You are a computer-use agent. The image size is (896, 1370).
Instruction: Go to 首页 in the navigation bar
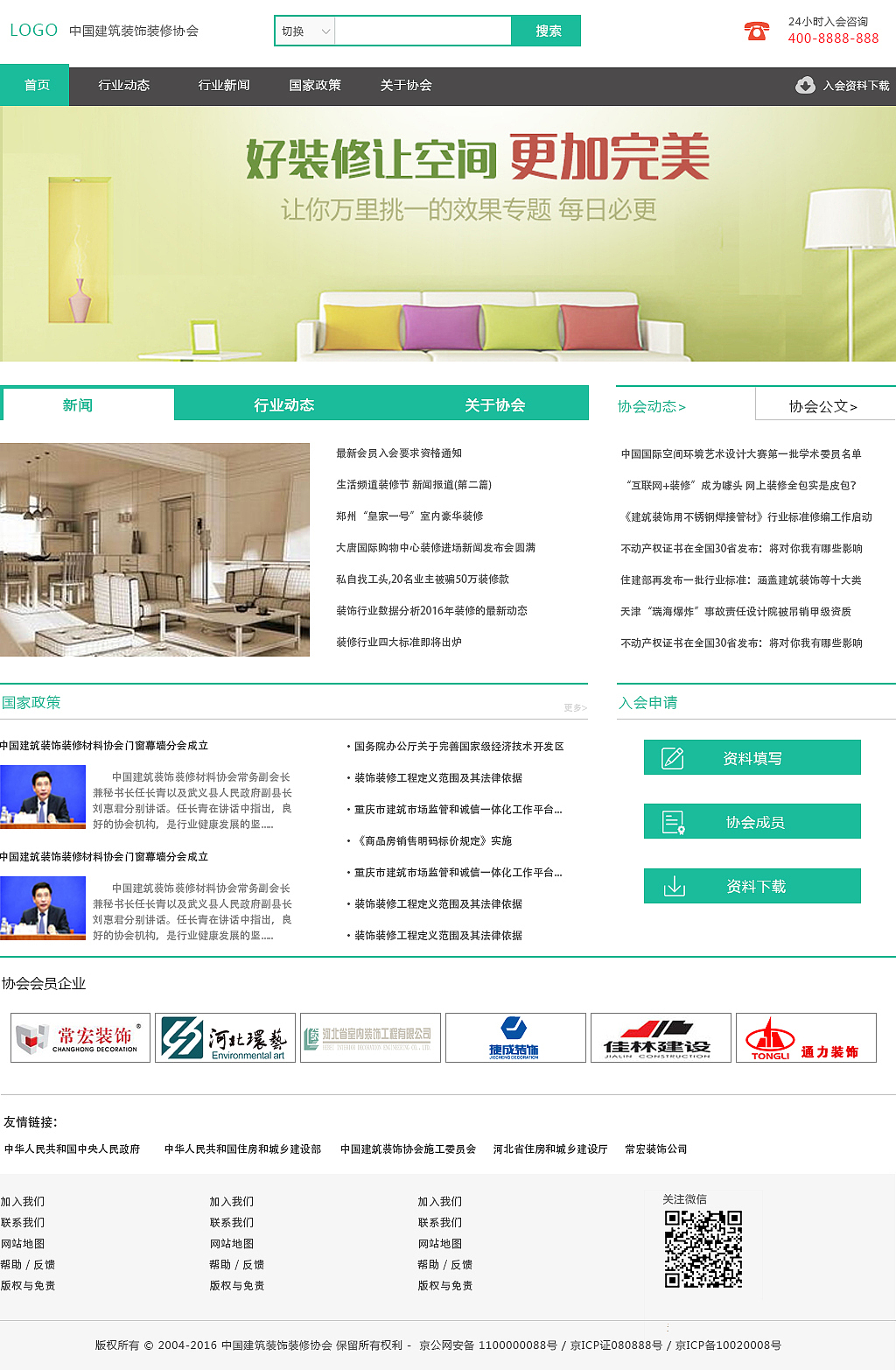[35, 85]
